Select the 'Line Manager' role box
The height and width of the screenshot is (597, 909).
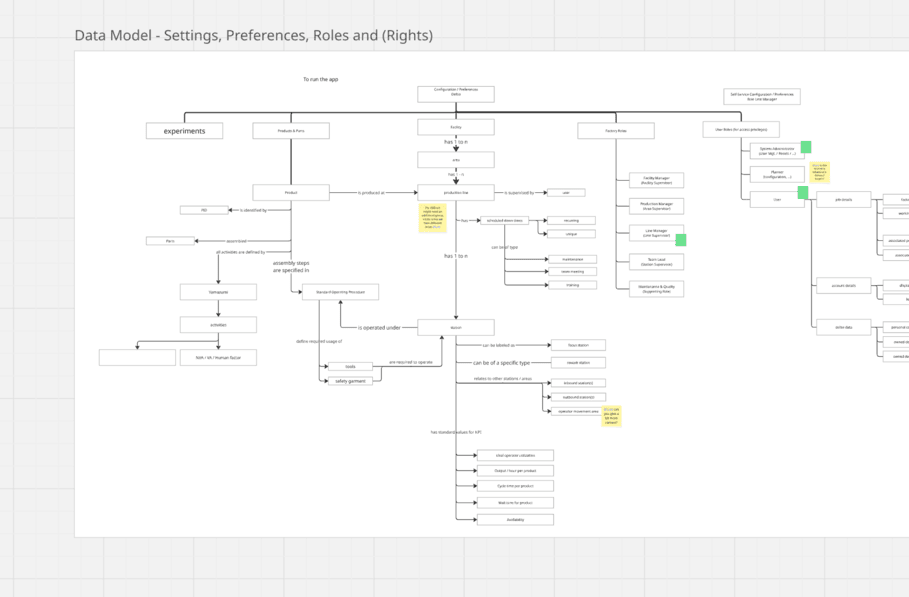[656, 233]
